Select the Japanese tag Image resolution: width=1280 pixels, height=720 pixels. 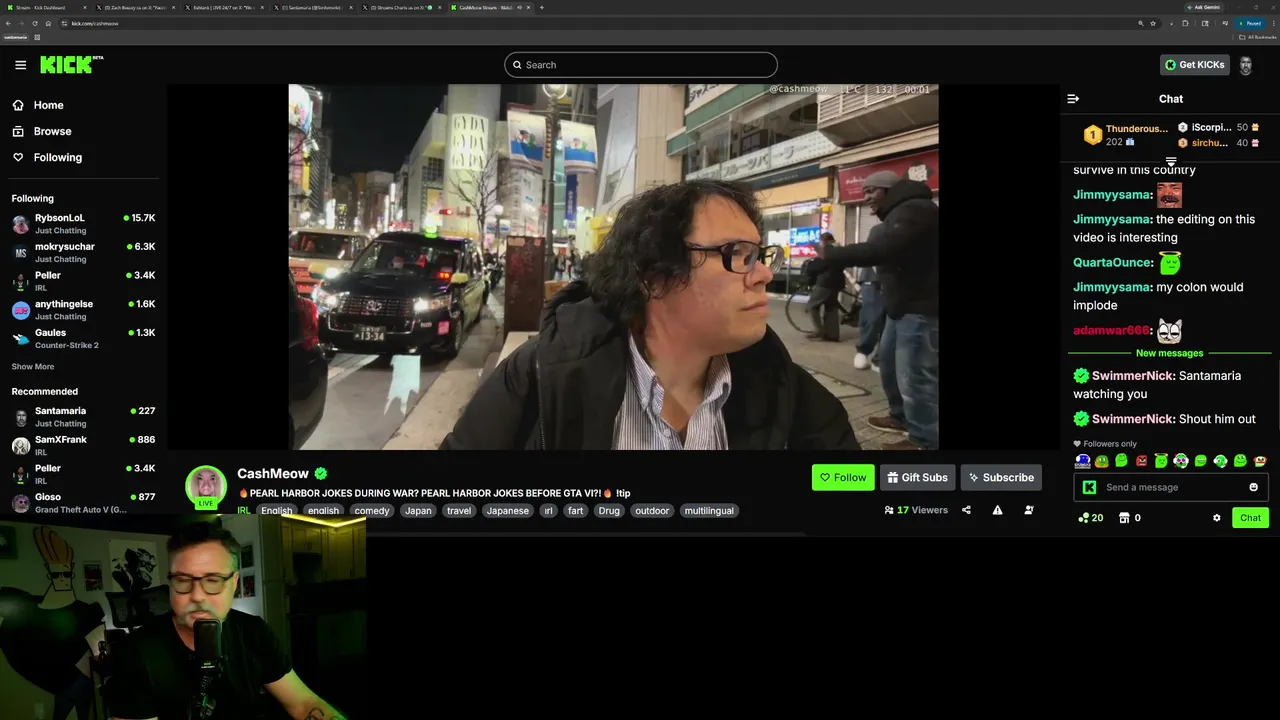pyautogui.click(x=507, y=511)
